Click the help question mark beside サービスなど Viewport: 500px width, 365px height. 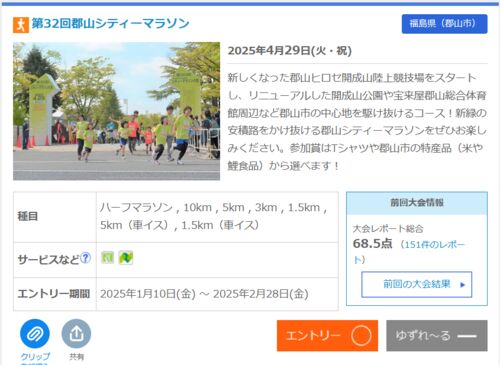tap(86, 258)
